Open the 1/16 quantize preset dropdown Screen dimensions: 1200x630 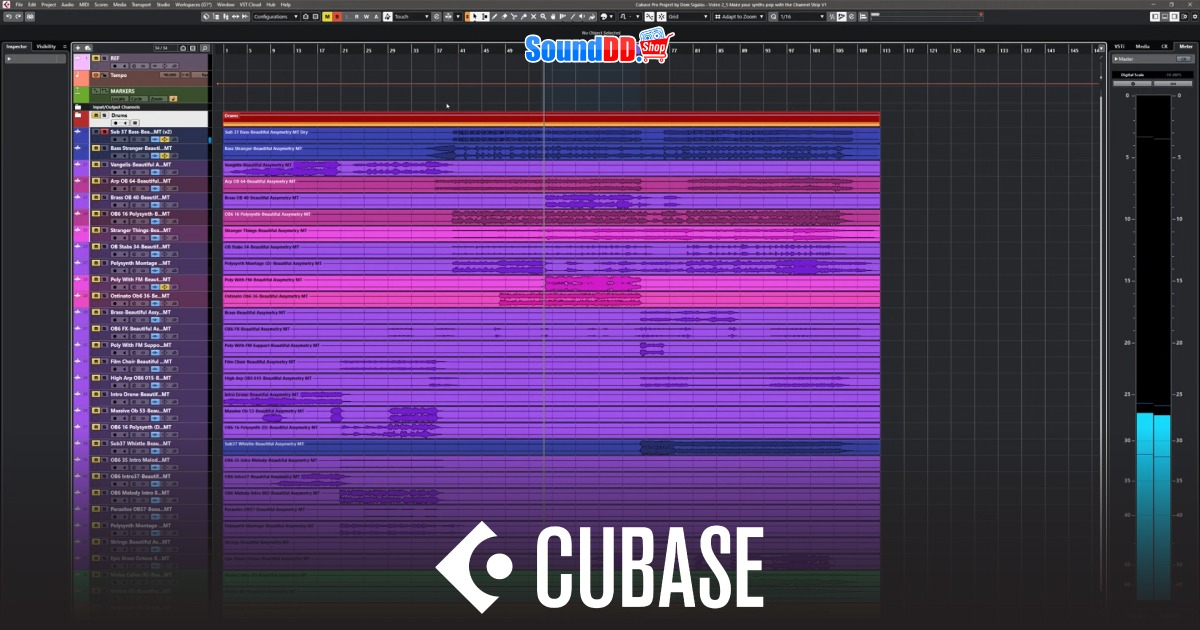(803, 17)
